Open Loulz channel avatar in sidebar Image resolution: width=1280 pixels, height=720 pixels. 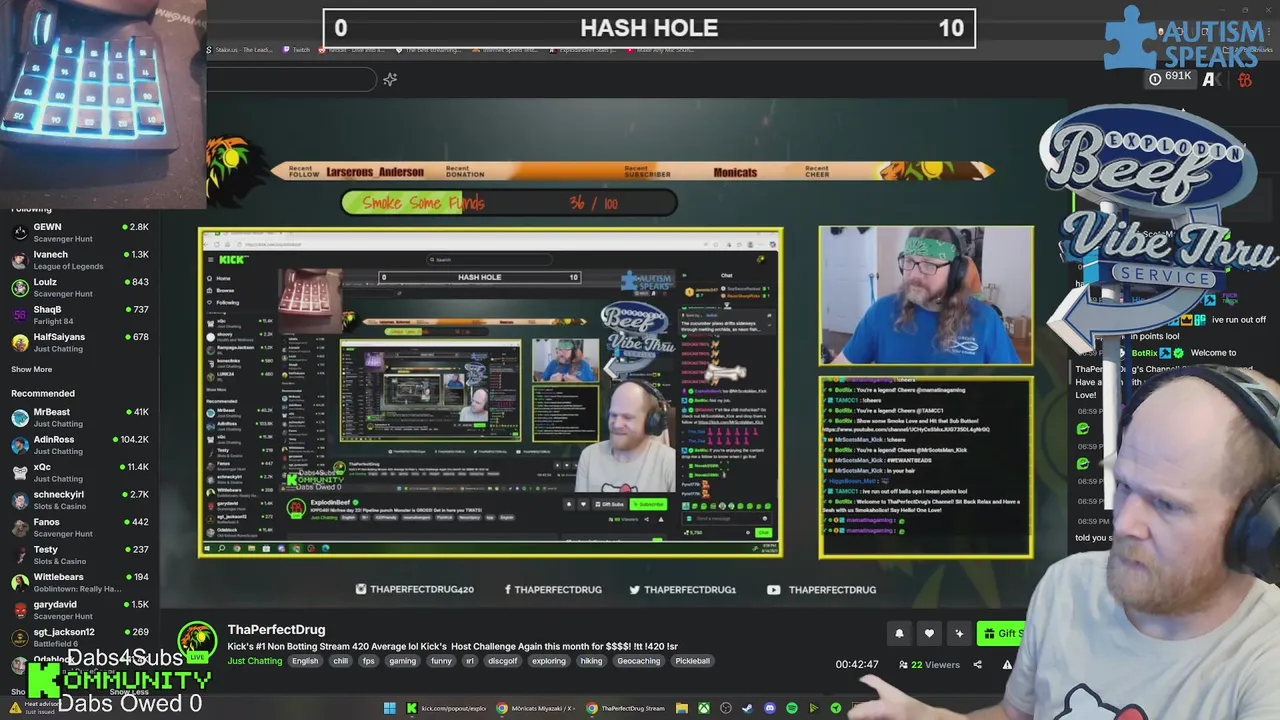click(19, 287)
